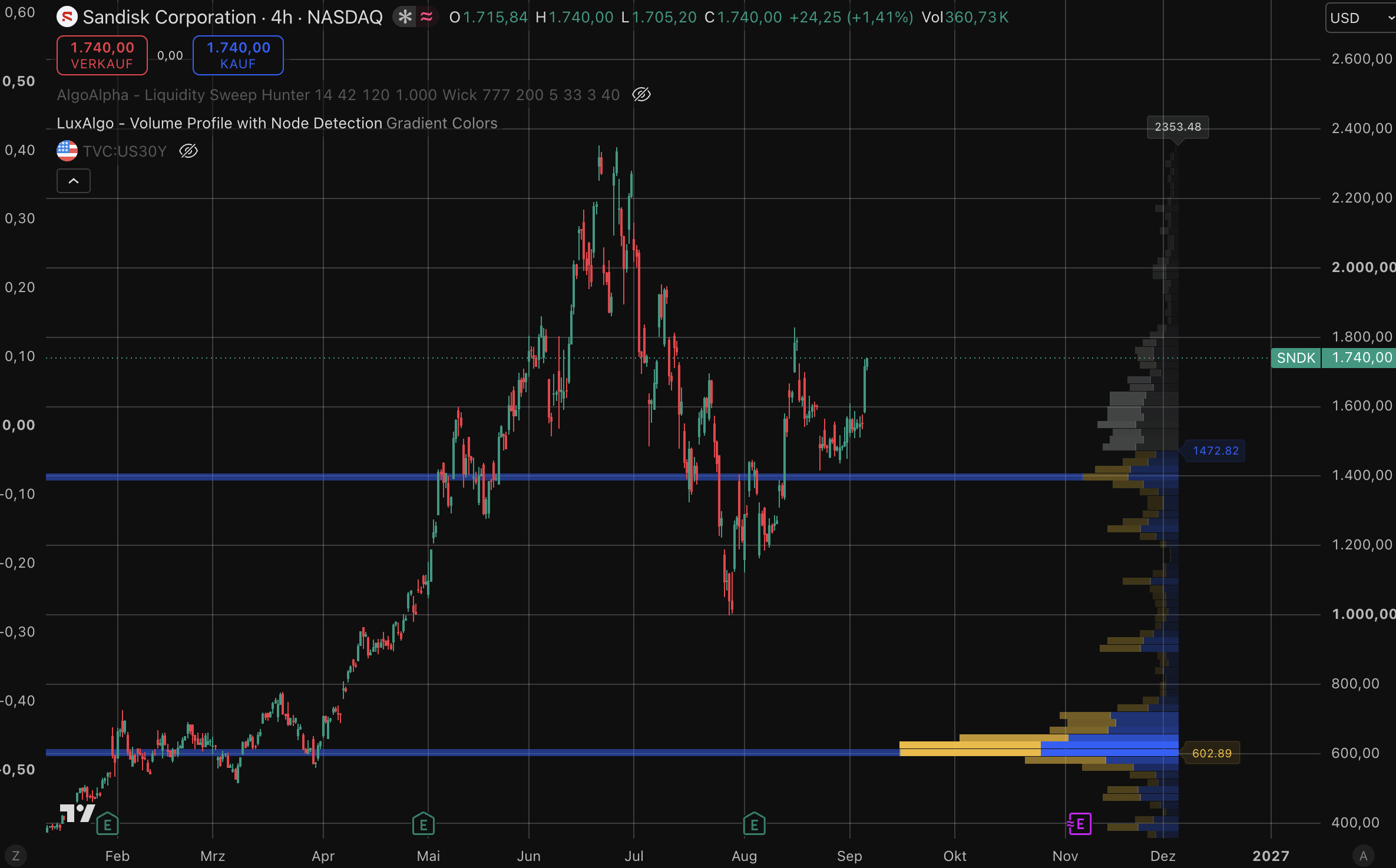Click the 2027 label on the time axis
Screen dimensions: 1396x868
click(x=1271, y=856)
